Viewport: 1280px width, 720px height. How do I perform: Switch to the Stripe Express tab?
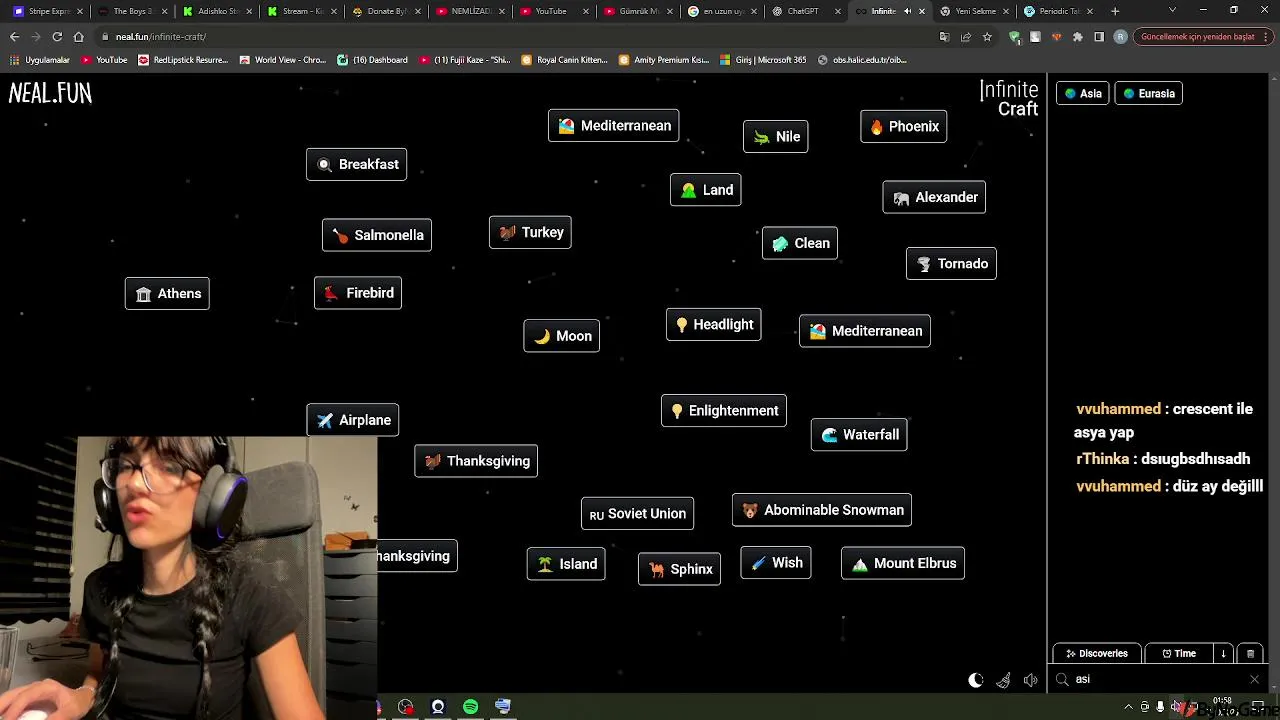(47, 11)
